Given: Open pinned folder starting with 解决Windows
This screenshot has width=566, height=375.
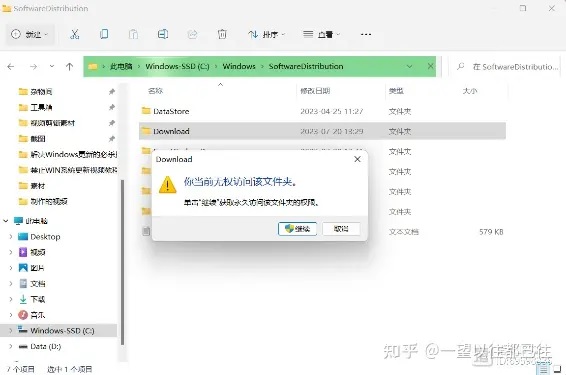Looking at the screenshot, I should click(68, 154).
